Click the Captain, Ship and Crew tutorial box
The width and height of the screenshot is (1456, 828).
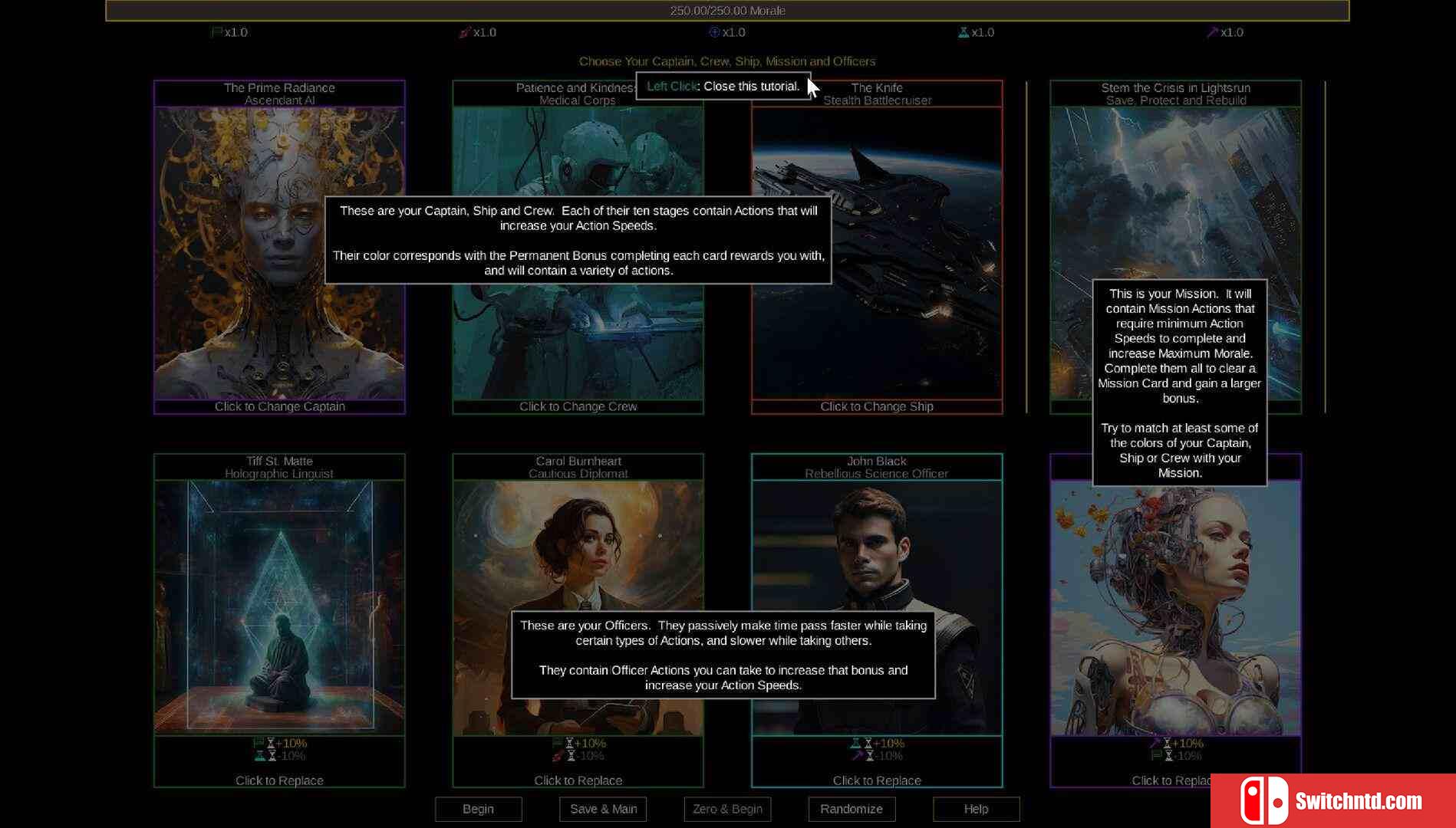click(578, 240)
